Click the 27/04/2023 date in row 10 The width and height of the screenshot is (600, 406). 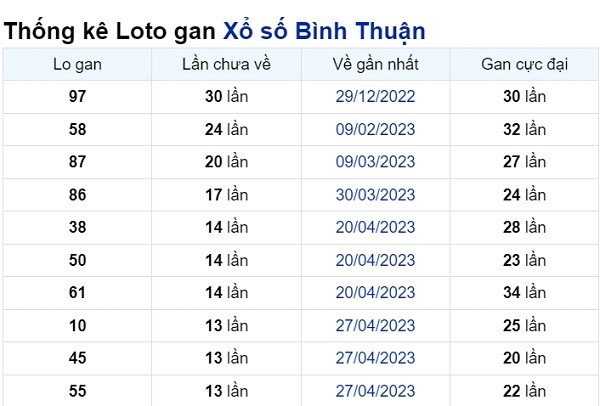[375, 326]
